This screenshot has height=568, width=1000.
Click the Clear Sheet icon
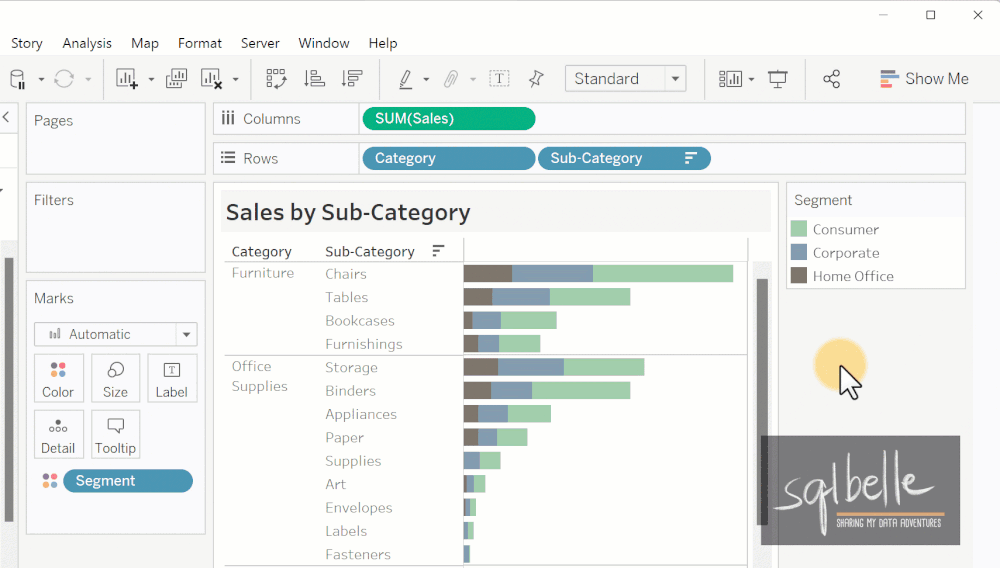click(211, 79)
